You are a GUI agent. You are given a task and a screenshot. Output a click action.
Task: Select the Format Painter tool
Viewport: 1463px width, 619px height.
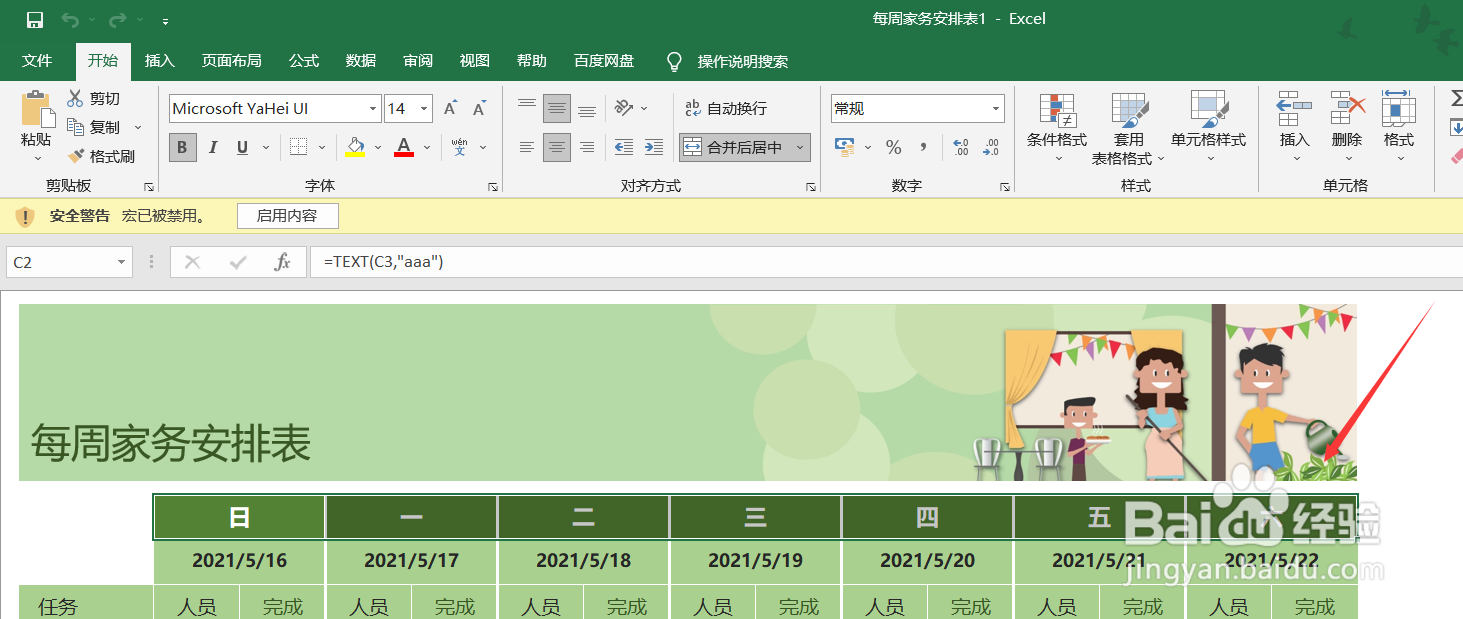(104, 156)
